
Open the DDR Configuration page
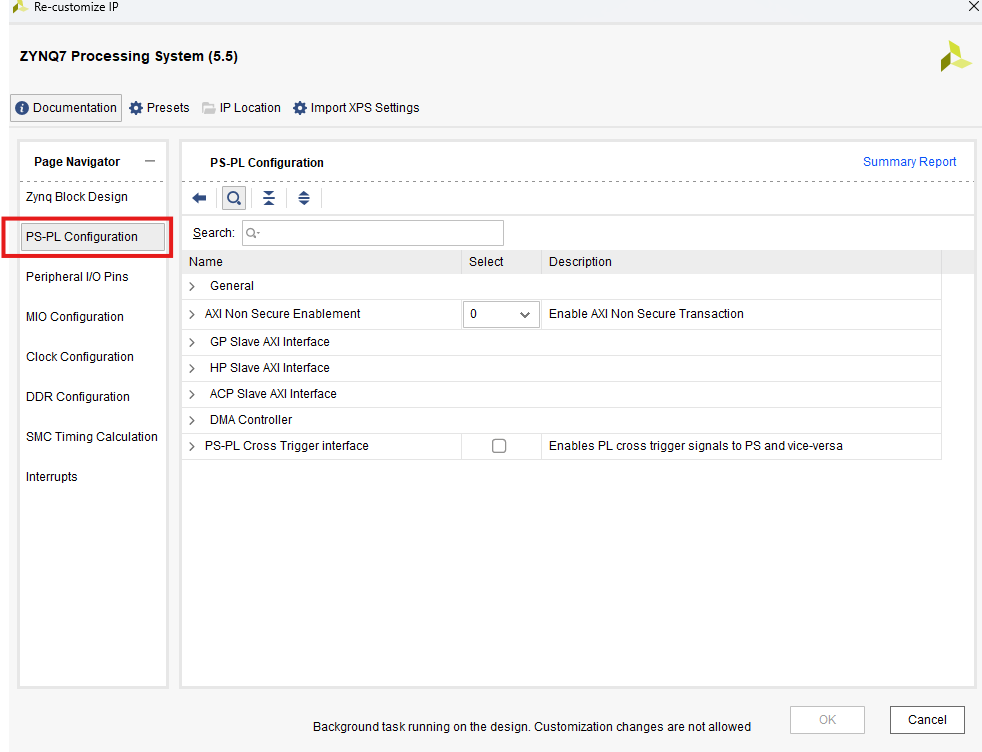(78, 397)
